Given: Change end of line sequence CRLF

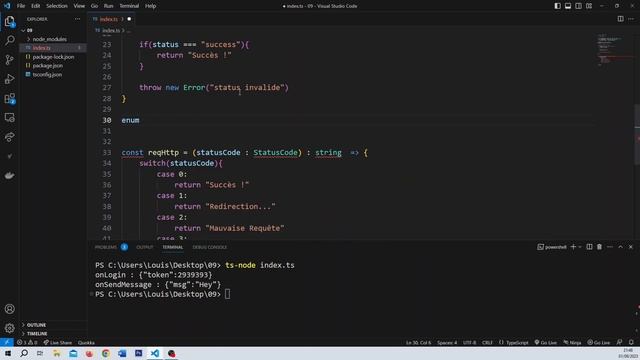Looking at the screenshot, I should (x=487, y=342).
